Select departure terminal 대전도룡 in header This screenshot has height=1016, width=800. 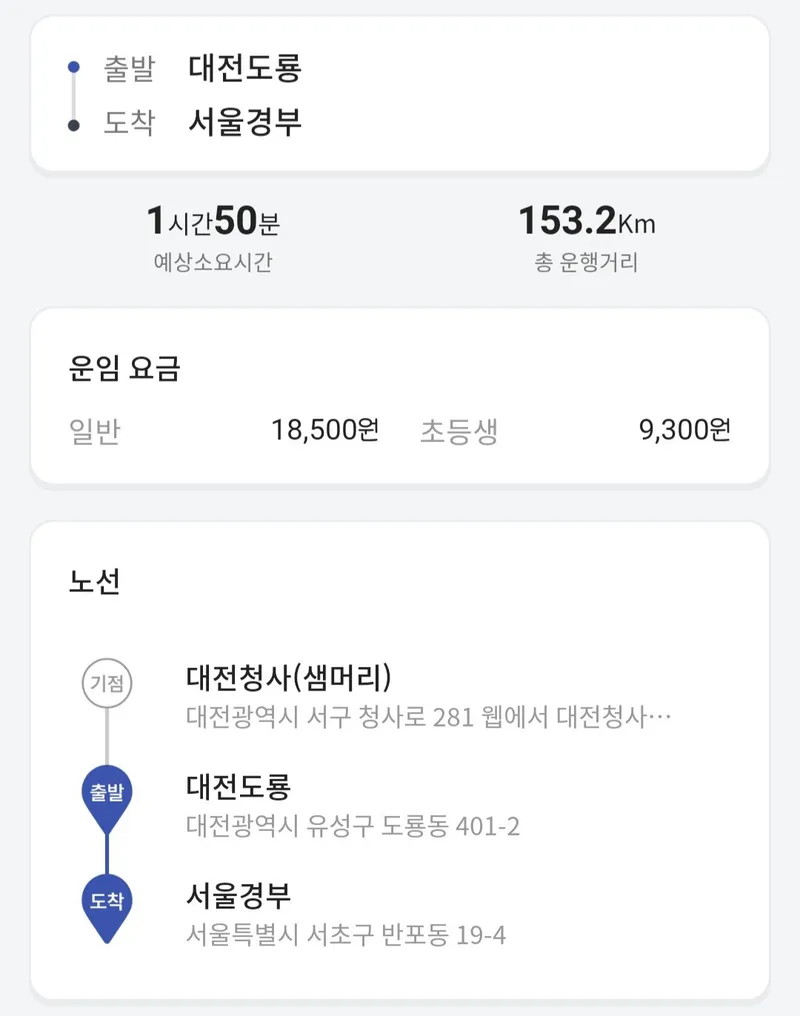coord(245,68)
